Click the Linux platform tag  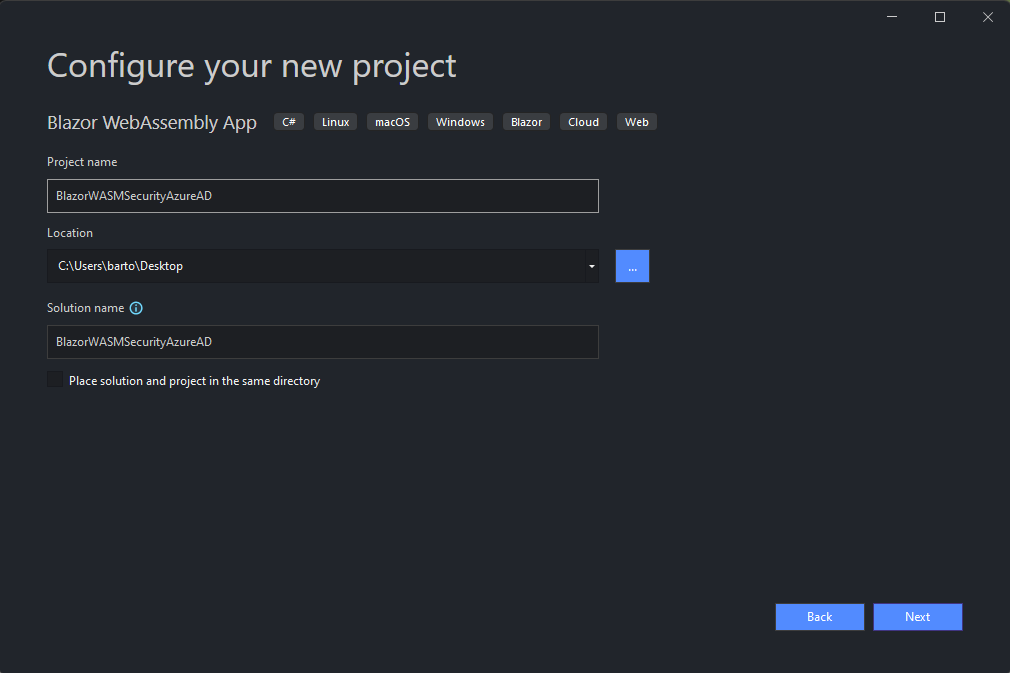[x=335, y=122]
